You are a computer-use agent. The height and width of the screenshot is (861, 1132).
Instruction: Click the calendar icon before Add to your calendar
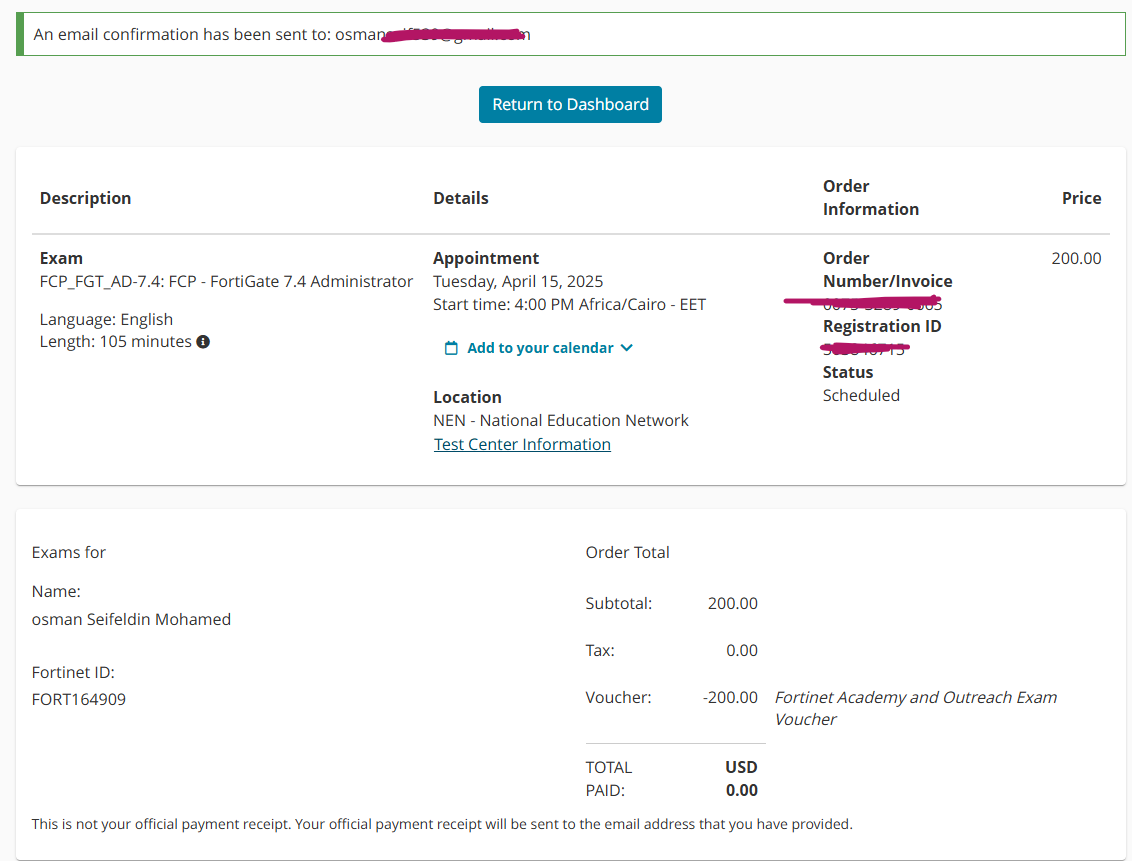451,348
